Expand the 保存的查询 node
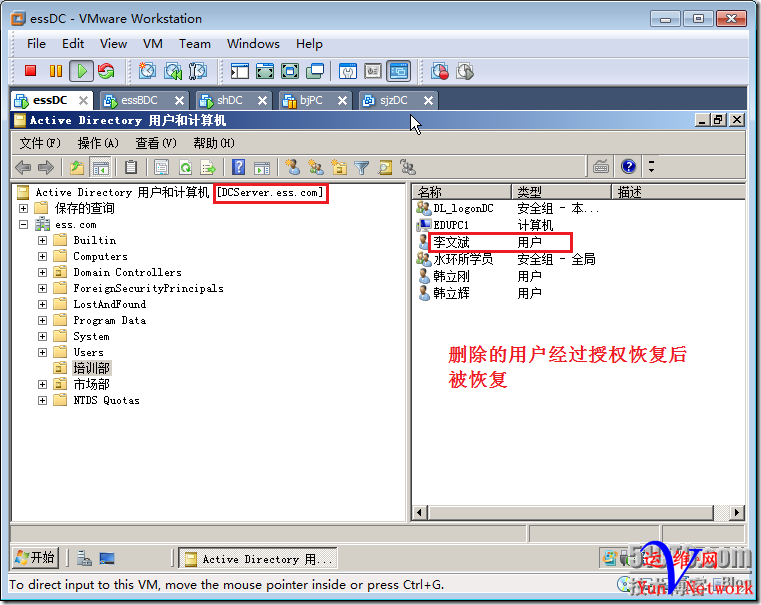Screen dimensions: 761x605 (23, 209)
